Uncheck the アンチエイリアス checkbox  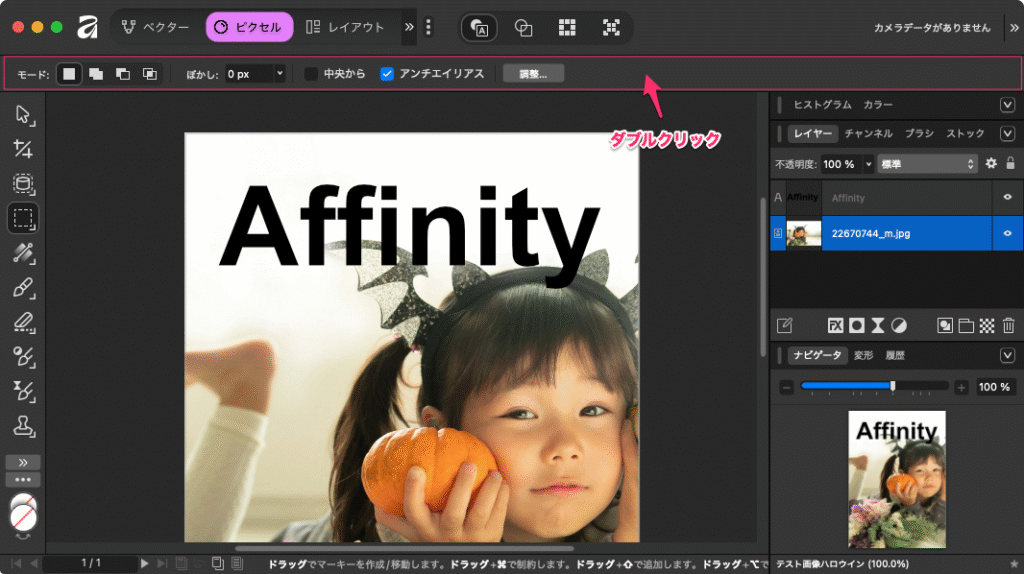click(387, 74)
